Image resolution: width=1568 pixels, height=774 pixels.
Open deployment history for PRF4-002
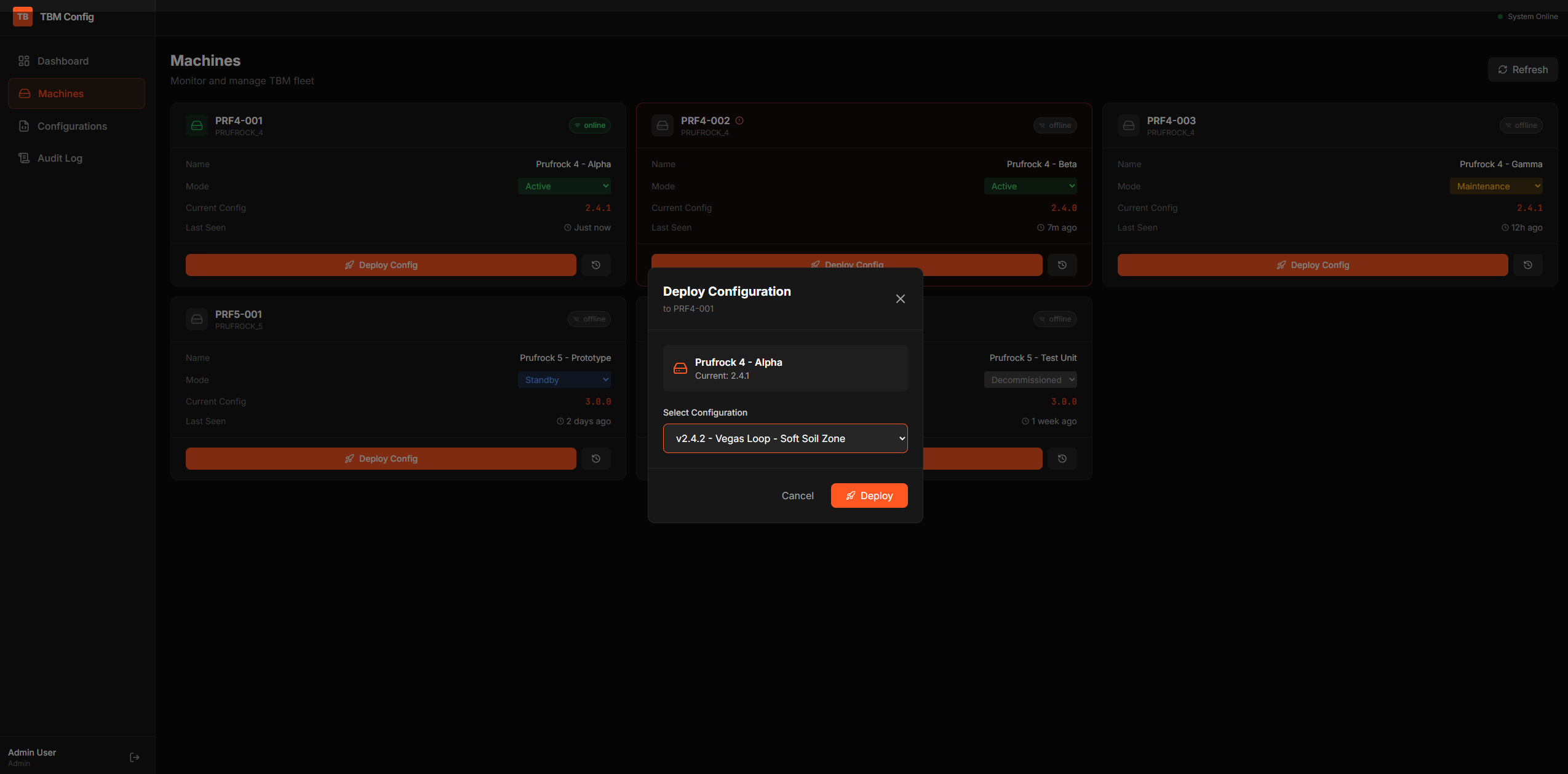click(1062, 265)
